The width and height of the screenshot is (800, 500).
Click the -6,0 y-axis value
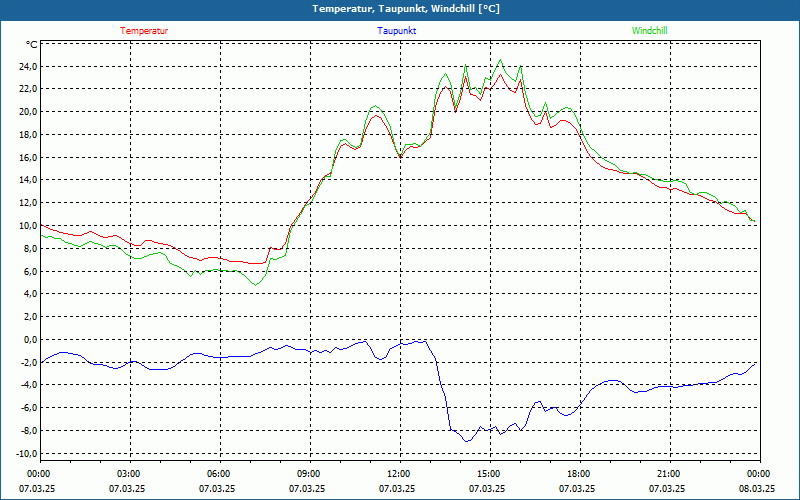click(28, 407)
